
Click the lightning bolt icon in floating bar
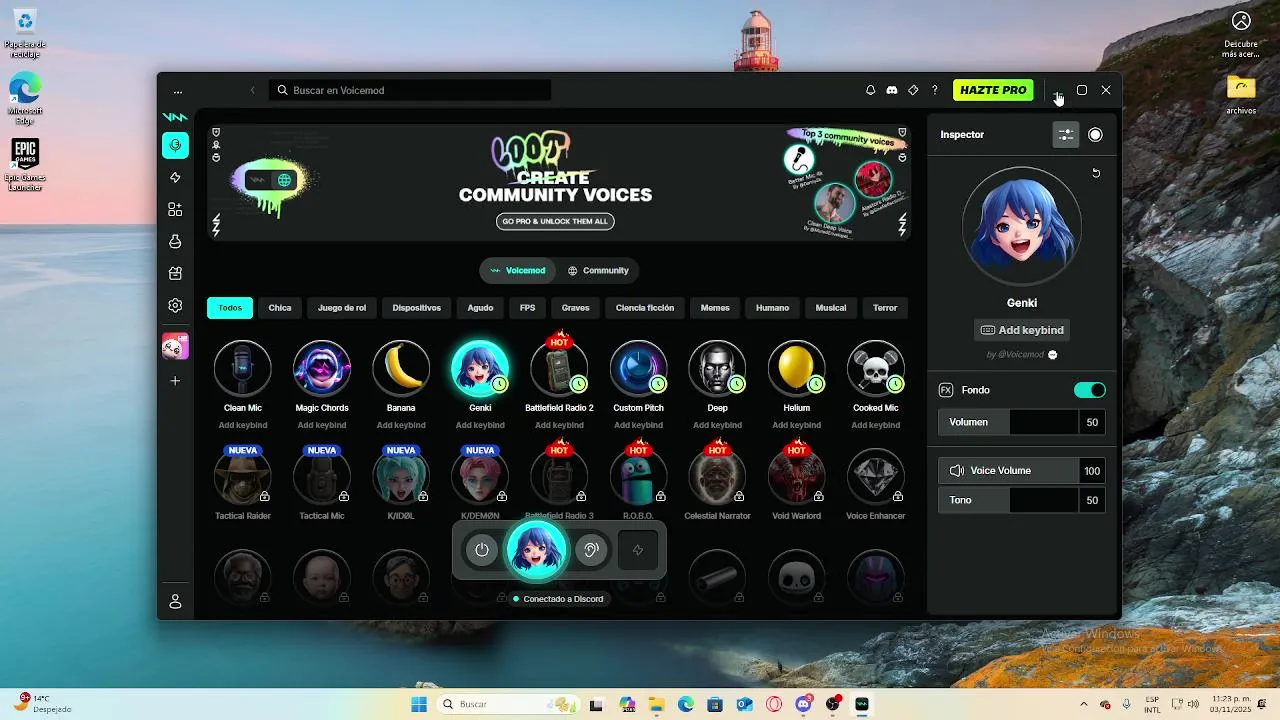[638, 550]
